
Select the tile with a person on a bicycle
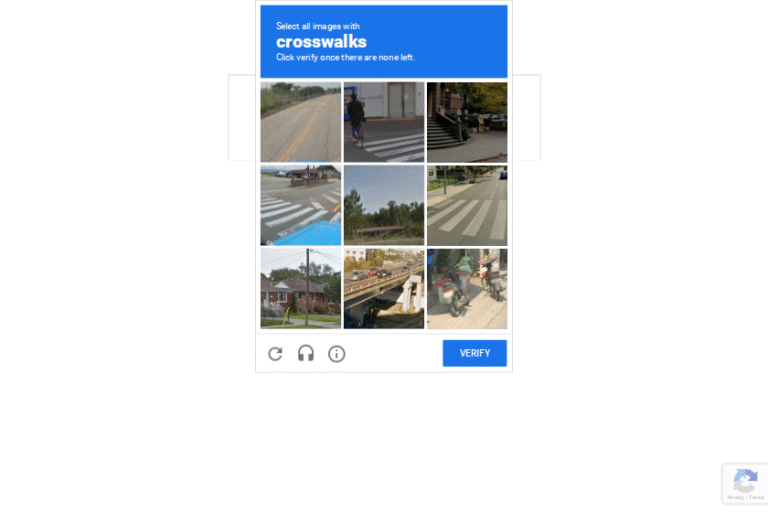click(384, 122)
